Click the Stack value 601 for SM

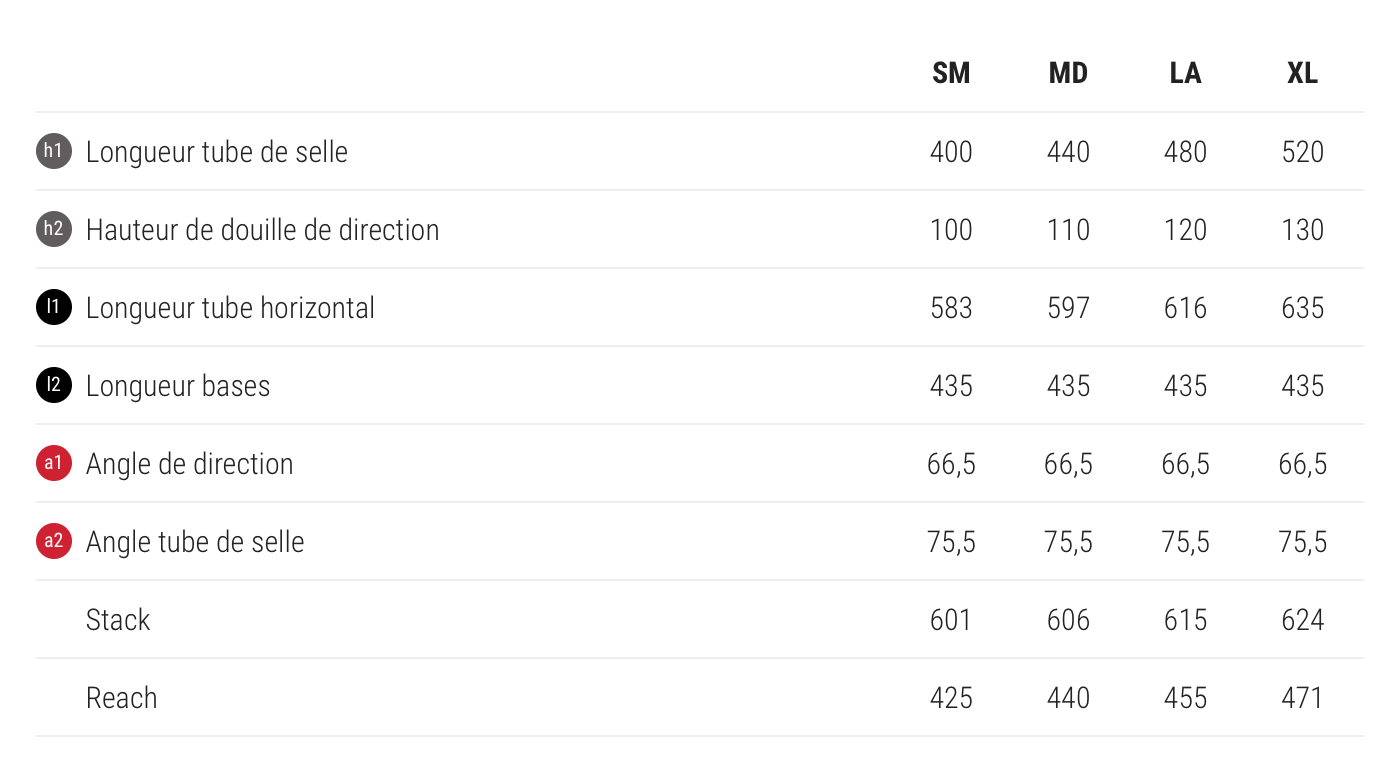click(951, 620)
